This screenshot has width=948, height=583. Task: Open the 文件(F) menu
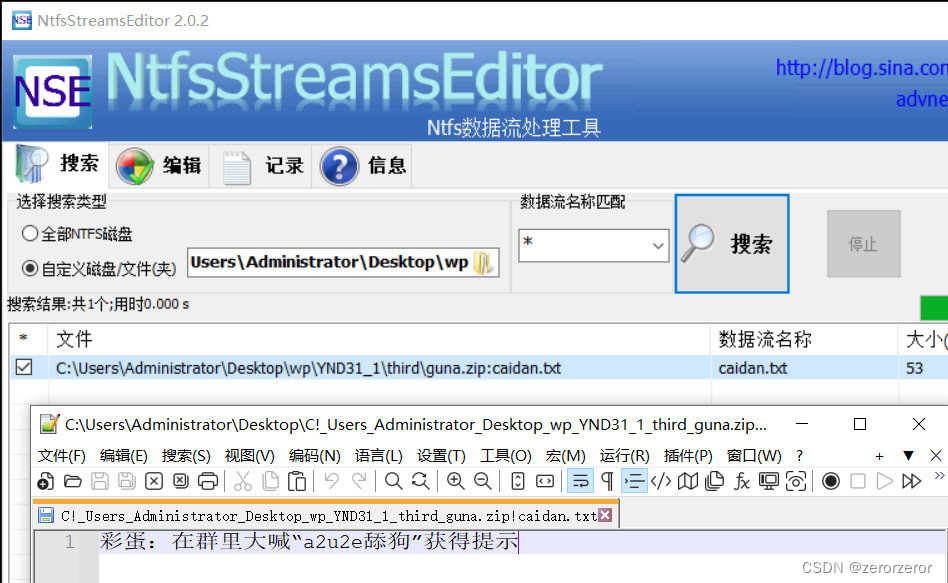(62, 456)
